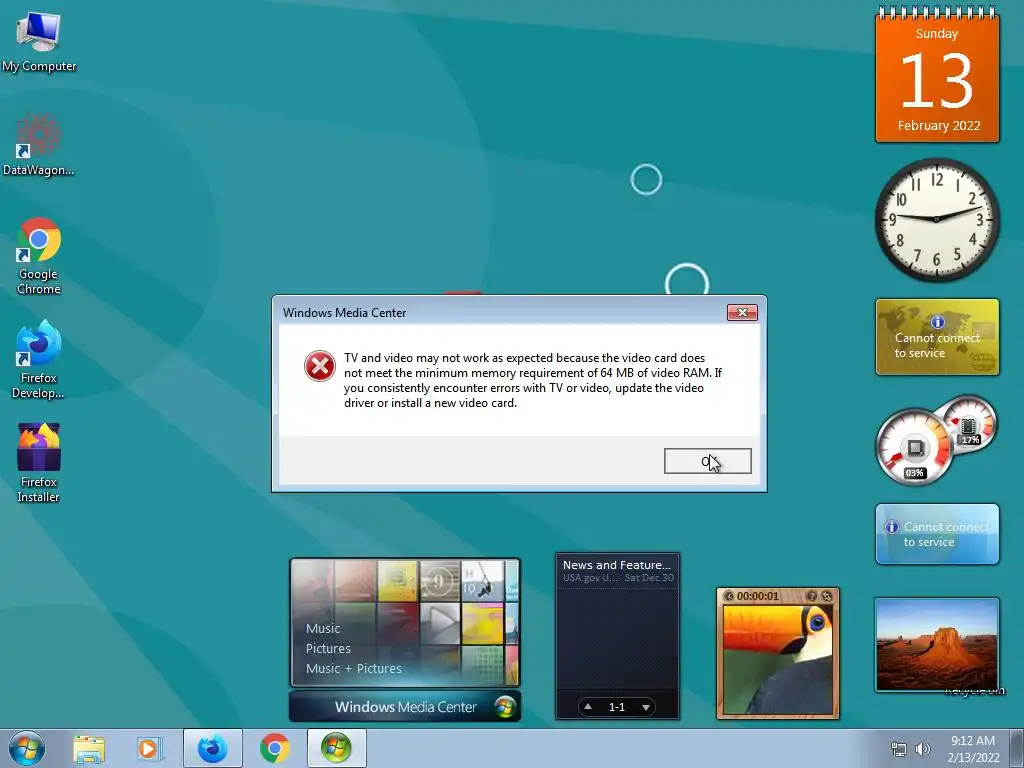Open the My Computer desktop icon

(39, 41)
